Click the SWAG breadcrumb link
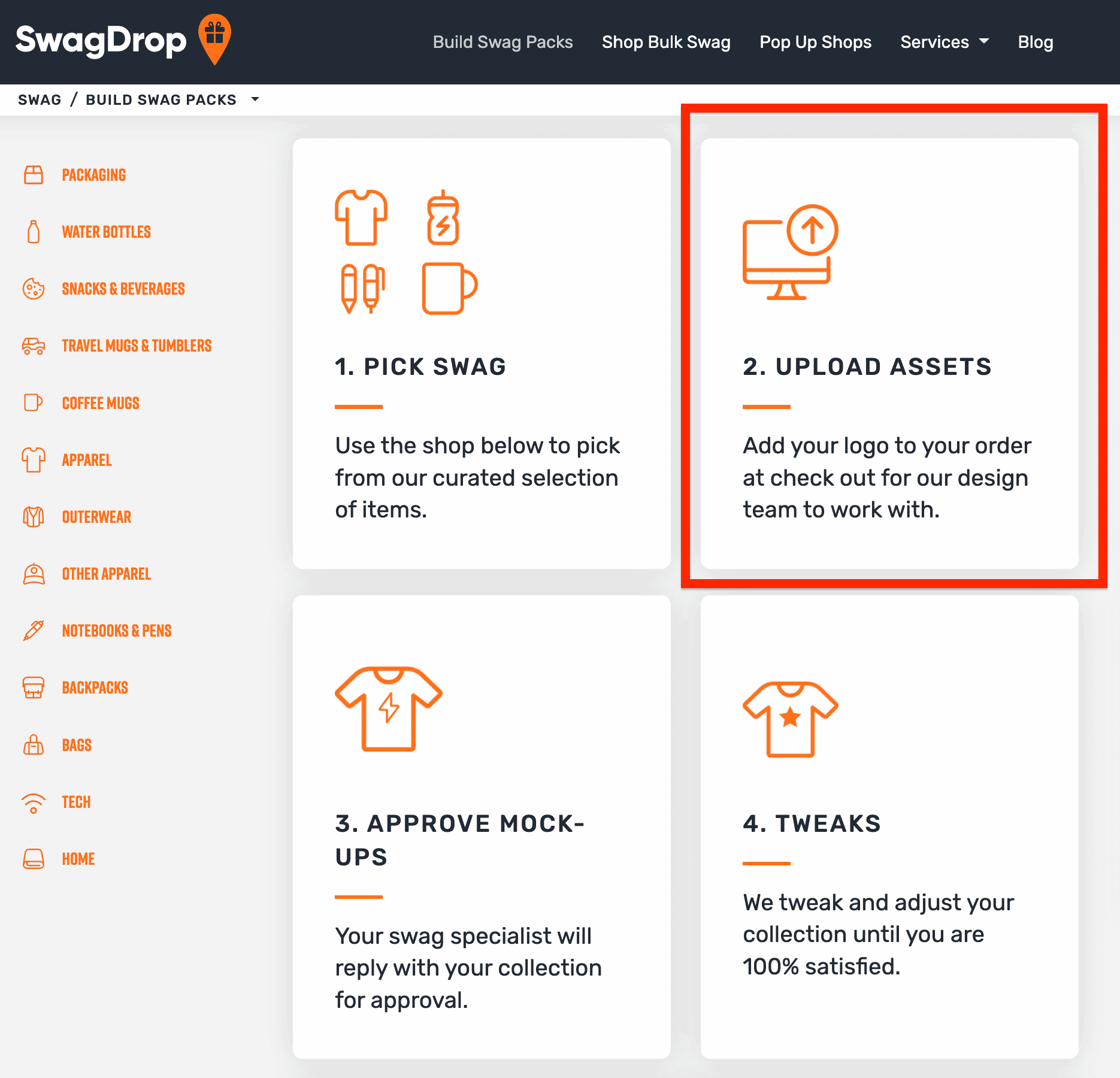Viewport: 1120px width, 1078px height. [x=40, y=99]
